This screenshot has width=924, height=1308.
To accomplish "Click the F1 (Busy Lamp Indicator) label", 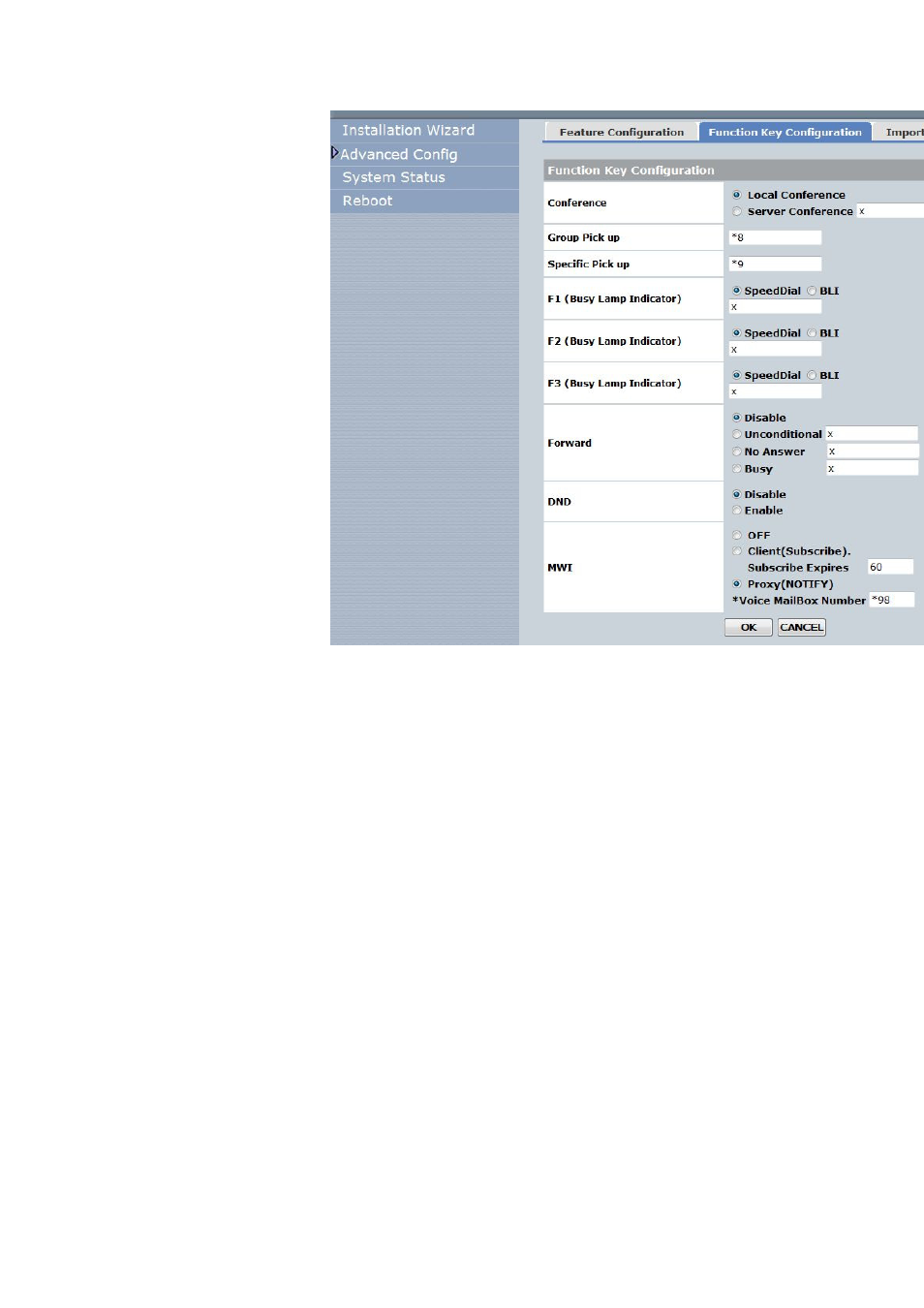I will [614, 299].
